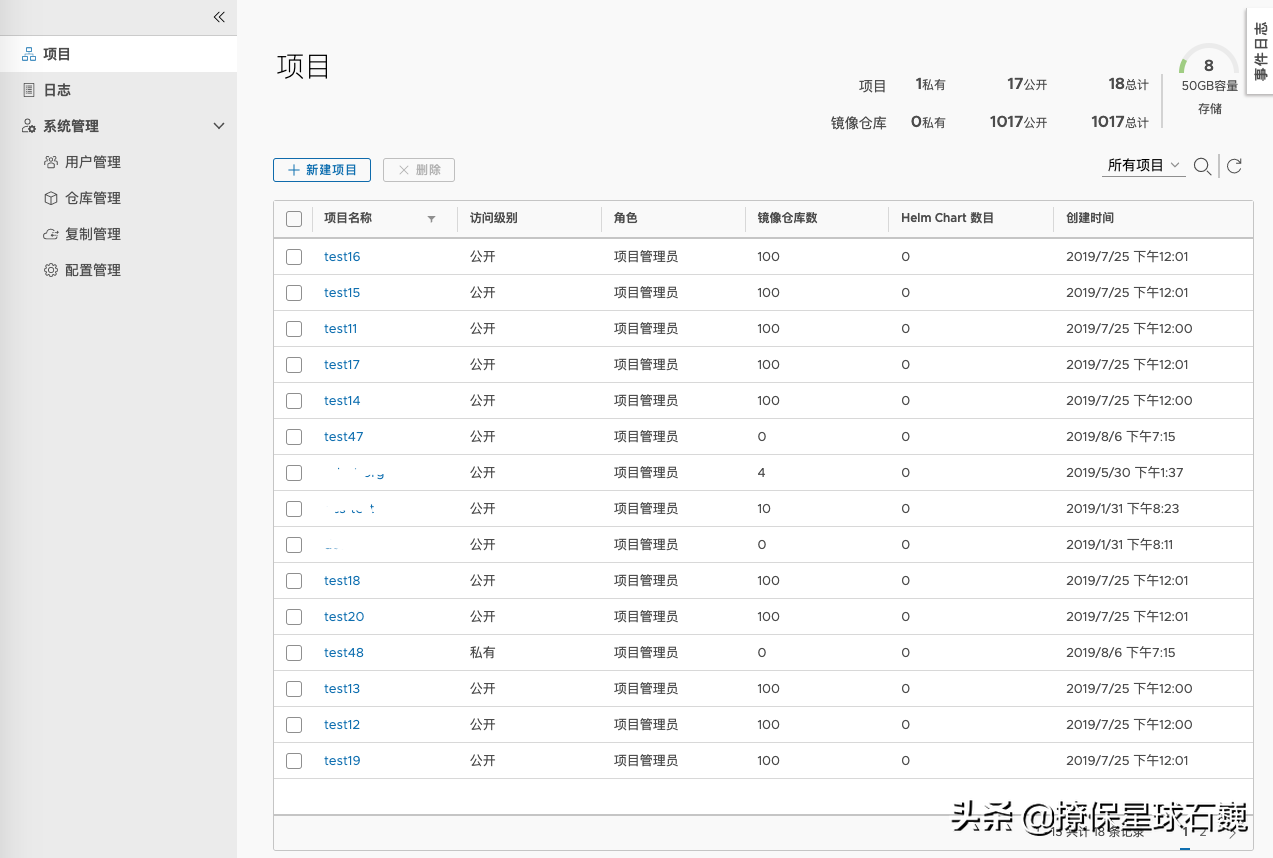Tick the checkbox for test48
Image resolution: width=1273 pixels, height=858 pixels.
coord(294,653)
